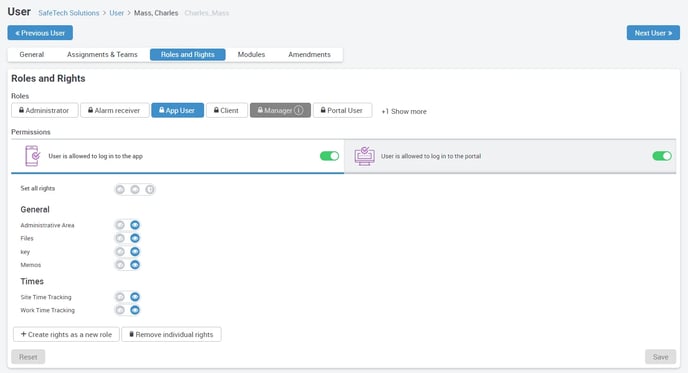Click Create rights as a new role
The width and height of the screenshot is (688, 373).
coord(66,334)
